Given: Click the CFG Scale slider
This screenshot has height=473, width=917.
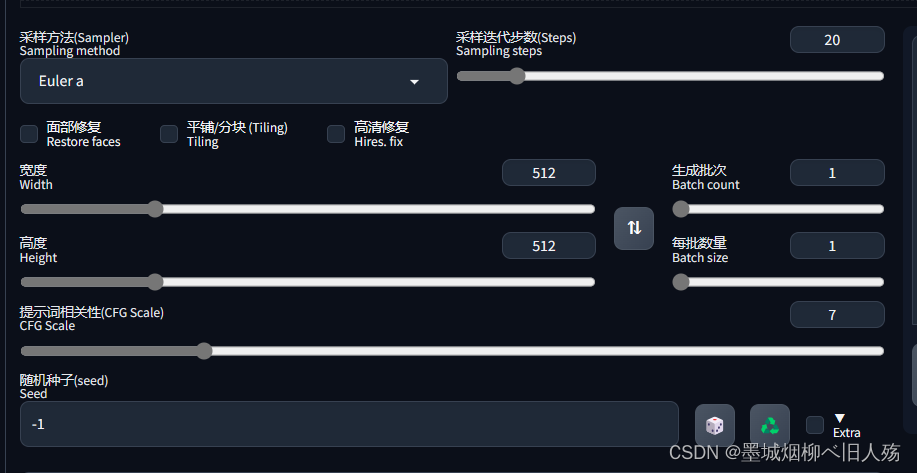Looking at the screenshot, I should (x=452, y=351).
